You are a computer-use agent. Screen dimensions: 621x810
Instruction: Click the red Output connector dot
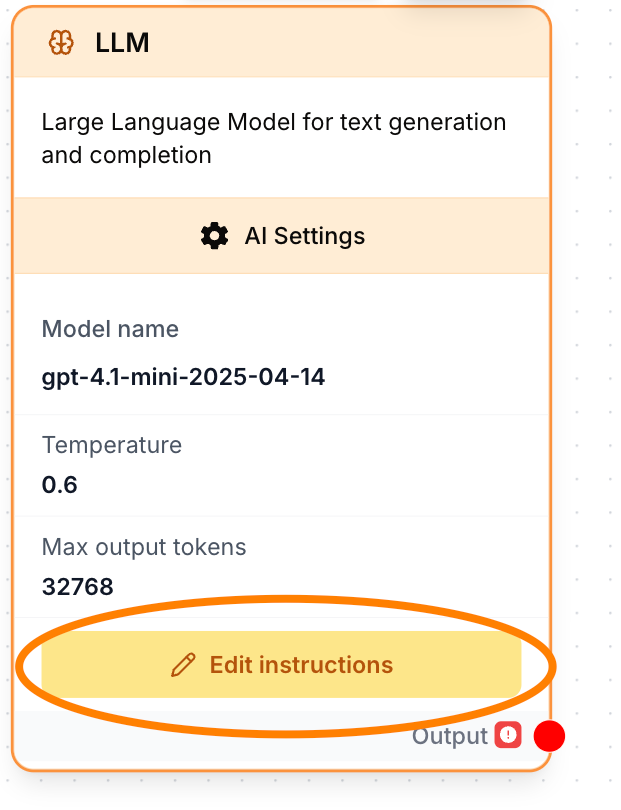(549, 736)
